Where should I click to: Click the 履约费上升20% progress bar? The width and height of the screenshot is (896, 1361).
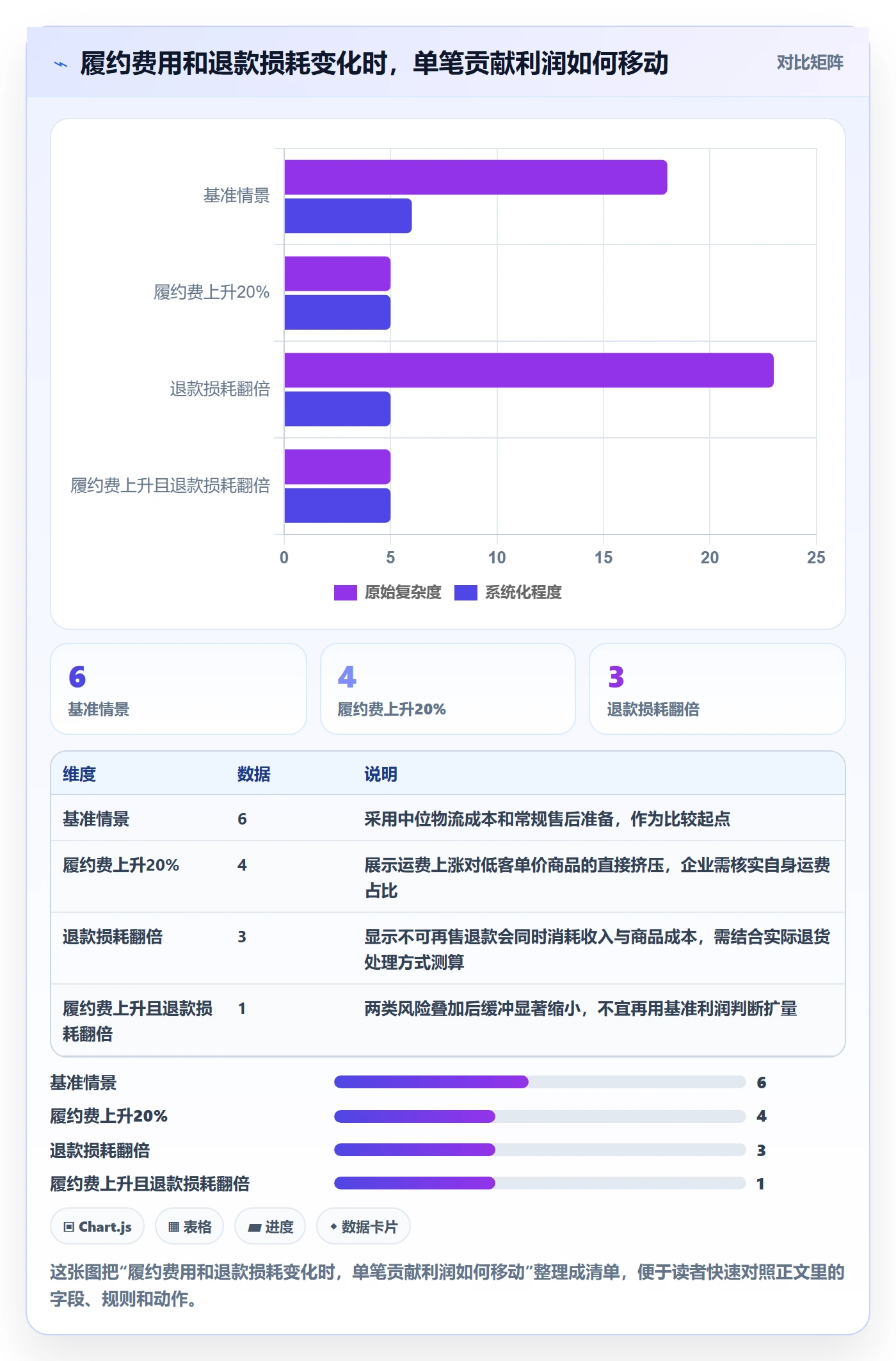(x=540, y=1116)
